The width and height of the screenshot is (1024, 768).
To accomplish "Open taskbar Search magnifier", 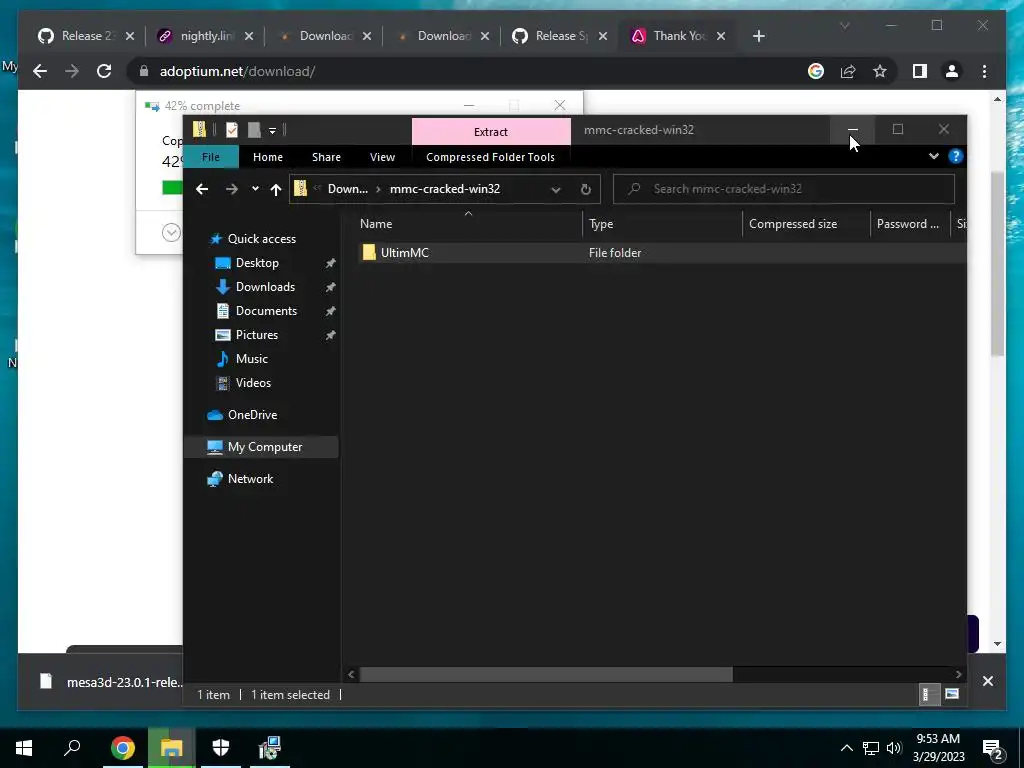I will coord(72,748).
